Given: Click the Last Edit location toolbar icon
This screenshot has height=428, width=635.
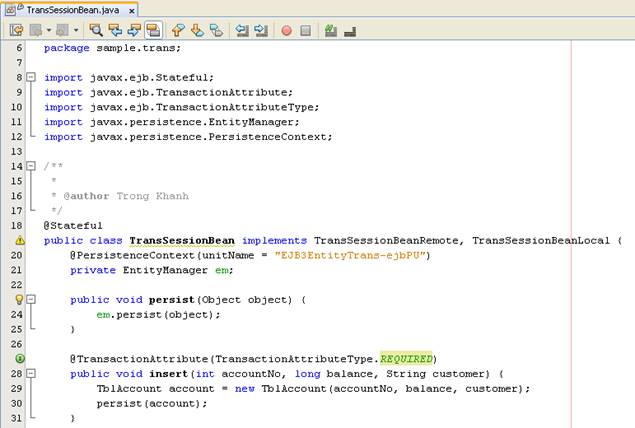Looking at the screenshot, I should click(x=17, y=30).
